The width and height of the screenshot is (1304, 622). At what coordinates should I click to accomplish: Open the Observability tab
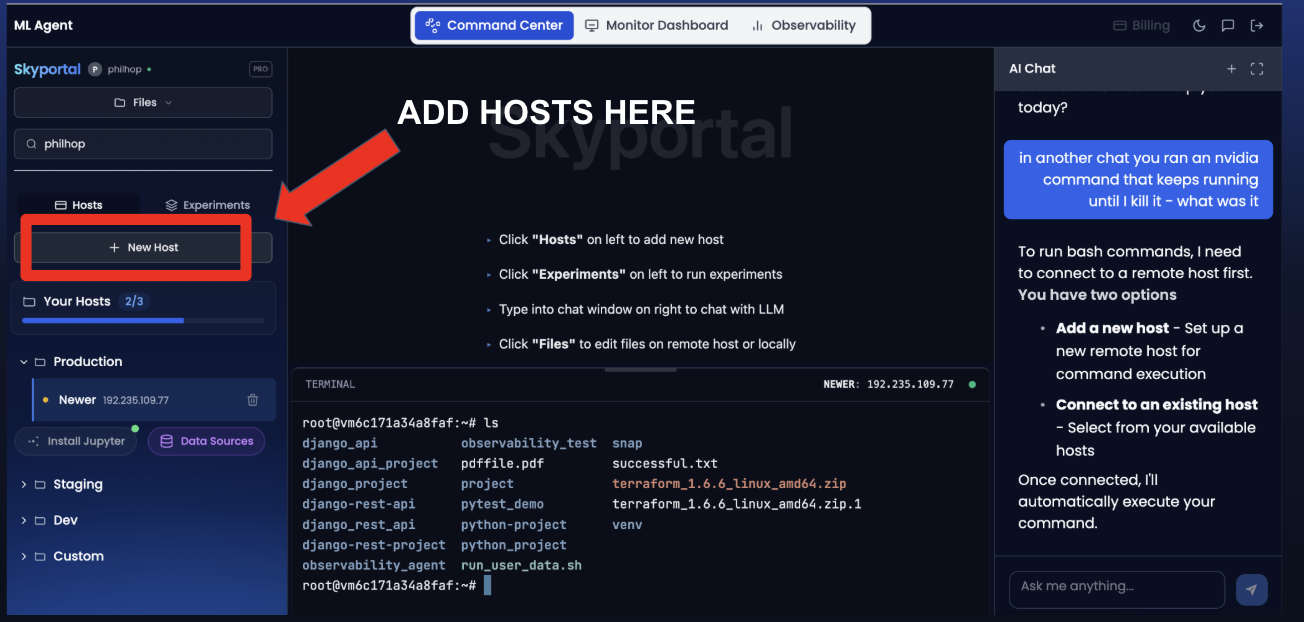pos(803,26)
